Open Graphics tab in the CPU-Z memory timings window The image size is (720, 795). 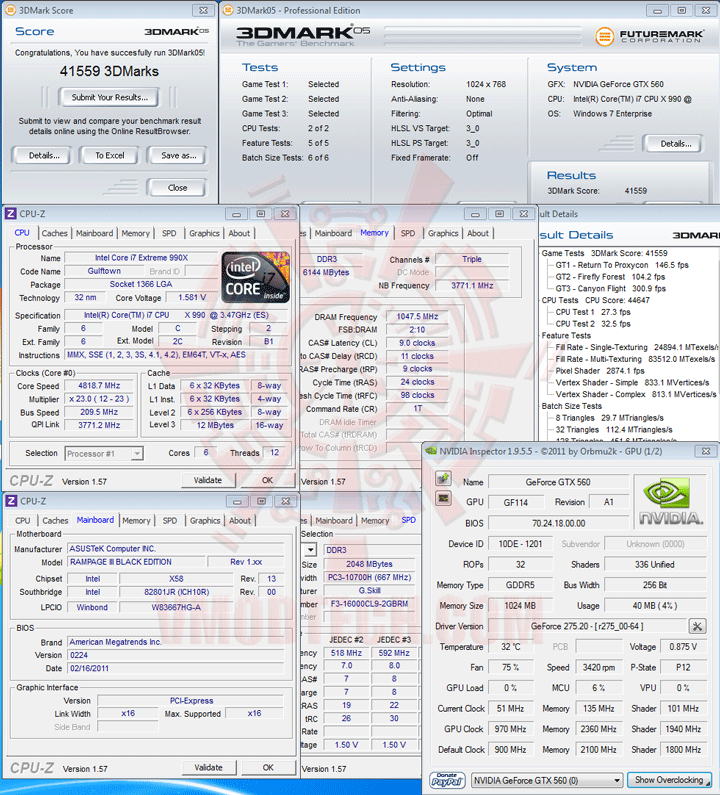[443, 233]
